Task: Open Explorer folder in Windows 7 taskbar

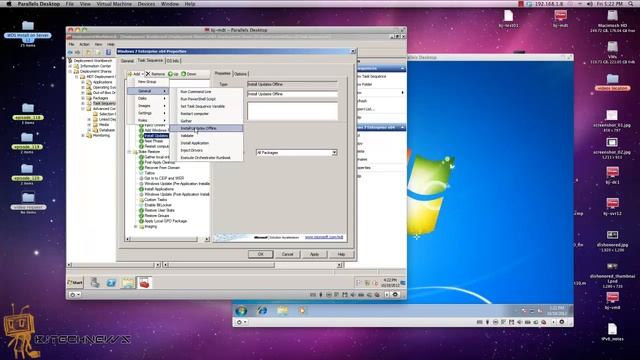Action: click(282, 311)
